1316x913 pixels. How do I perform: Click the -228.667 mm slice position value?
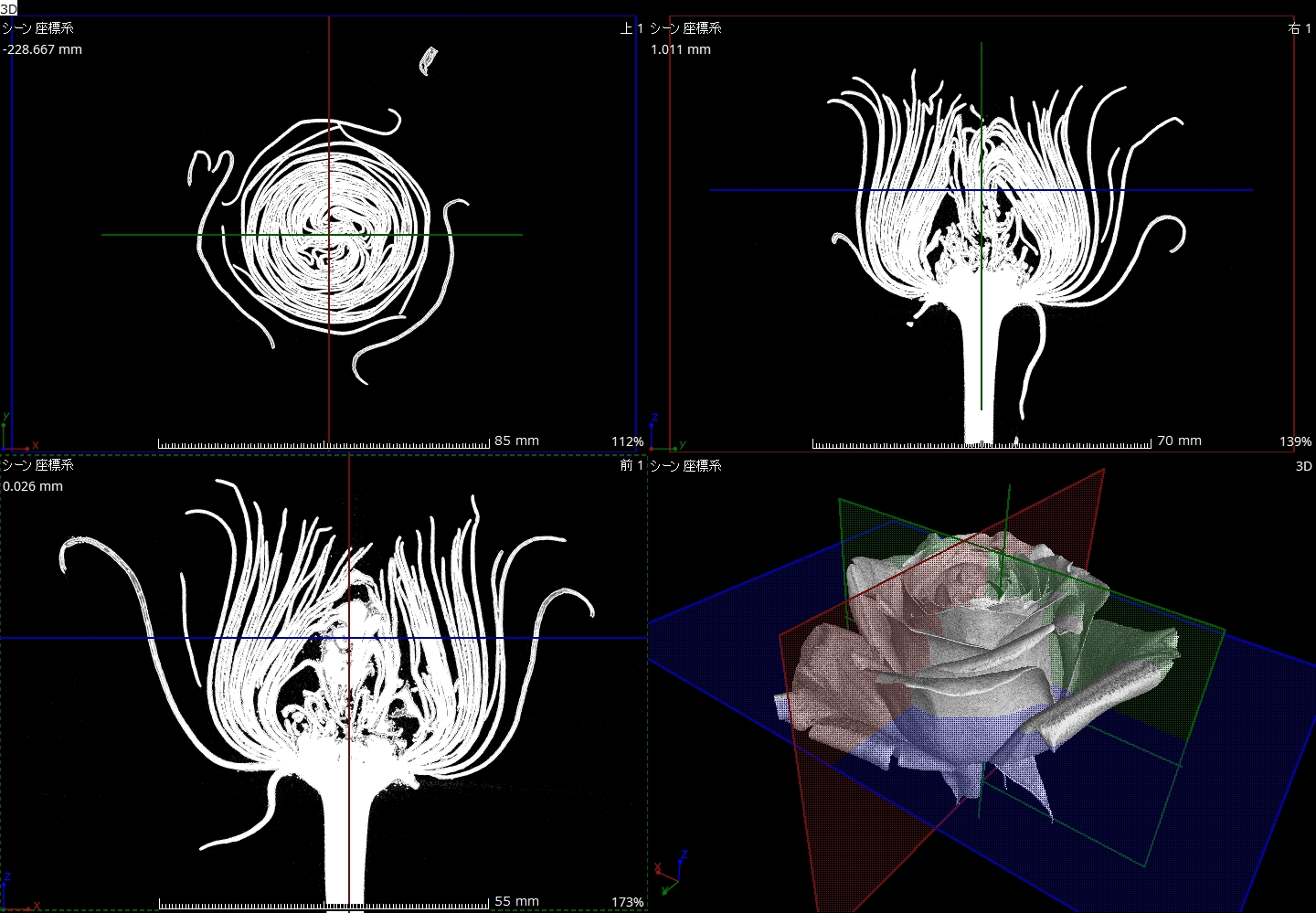(x=42, y=49)
